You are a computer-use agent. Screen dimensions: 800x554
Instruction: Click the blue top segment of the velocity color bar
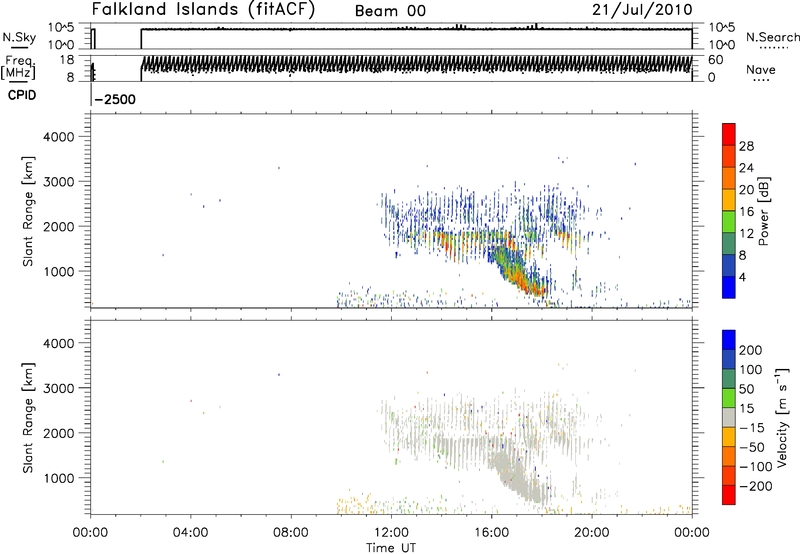coord(729,340)
